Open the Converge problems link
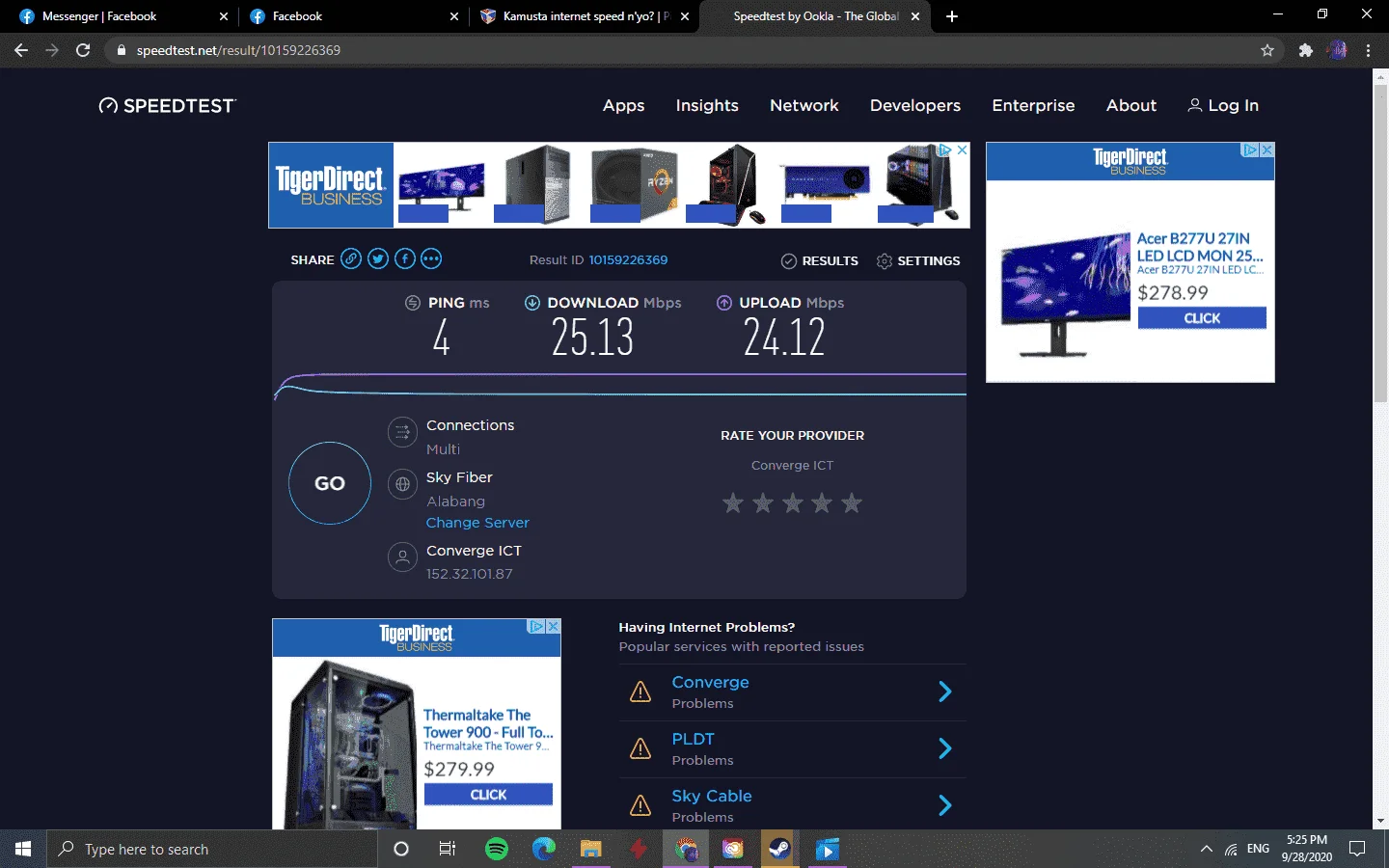 click(x=710, y=682)
